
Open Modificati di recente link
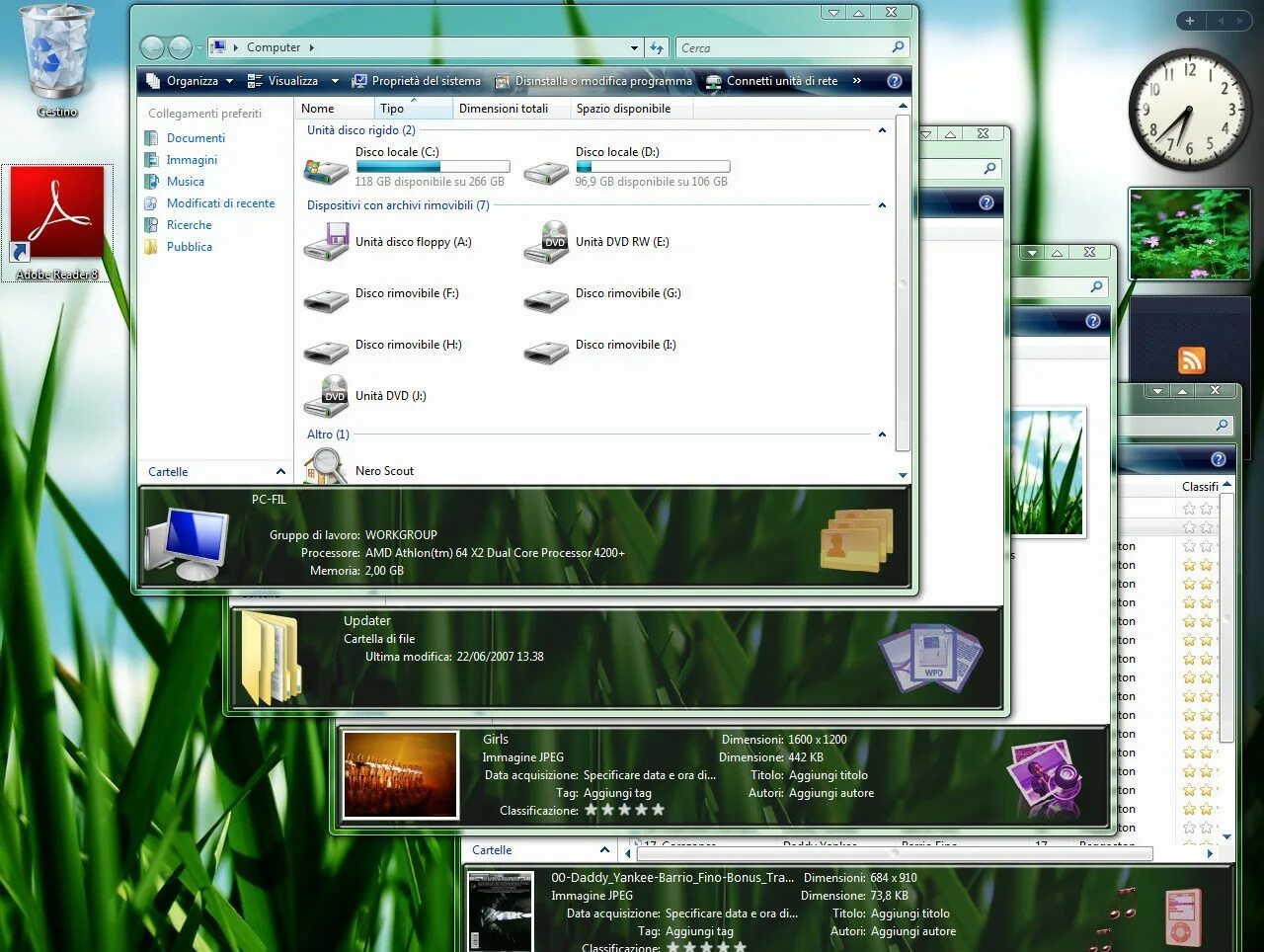click(x=220, y=203)
